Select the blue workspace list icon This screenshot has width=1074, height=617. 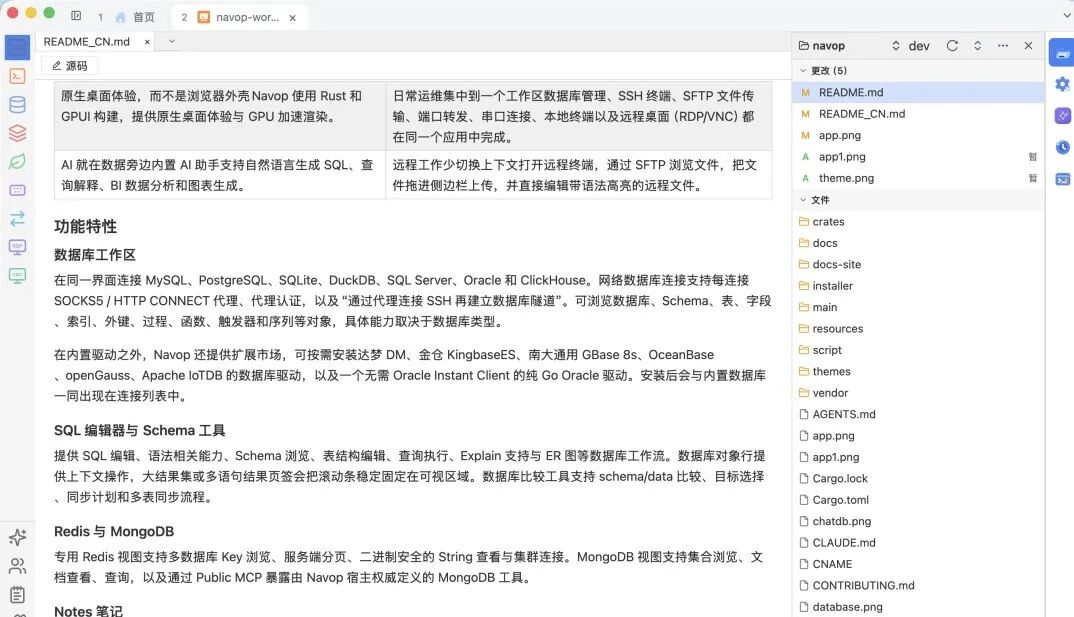point(17,47)
